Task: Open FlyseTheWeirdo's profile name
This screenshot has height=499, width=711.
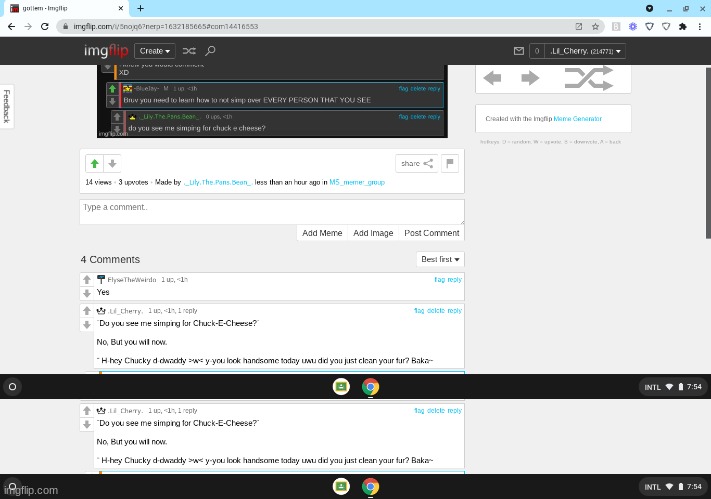Action: tap(131, 280)
